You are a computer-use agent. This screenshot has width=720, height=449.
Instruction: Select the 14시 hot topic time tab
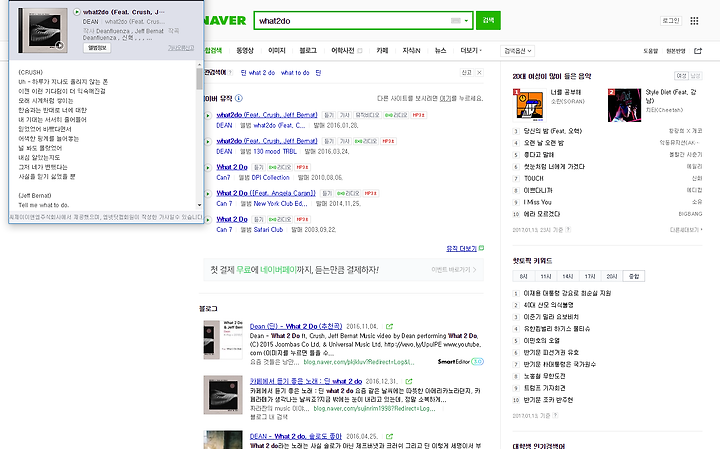[x=568, y=276]
